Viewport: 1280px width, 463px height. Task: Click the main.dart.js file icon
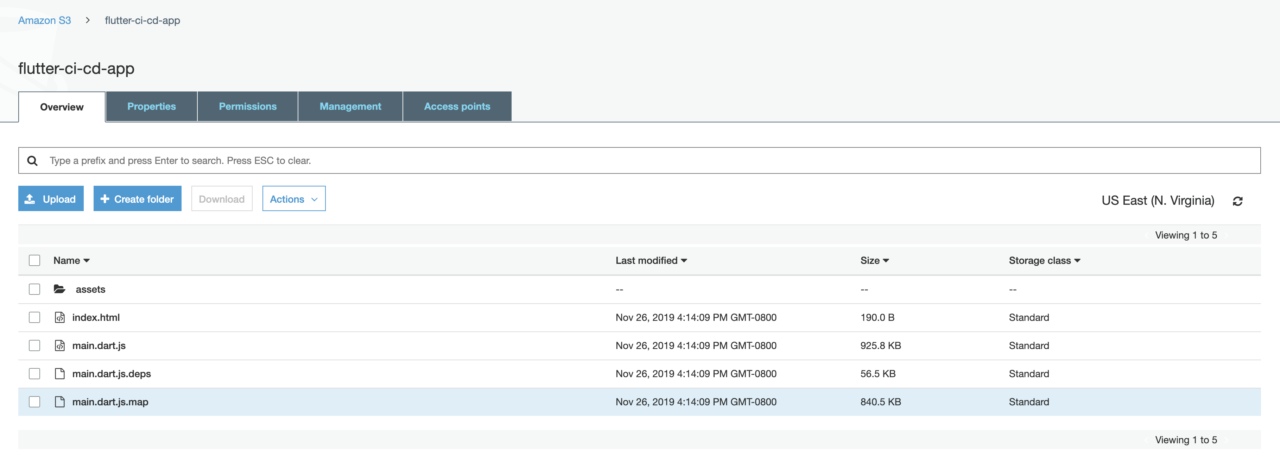(60, 346)
